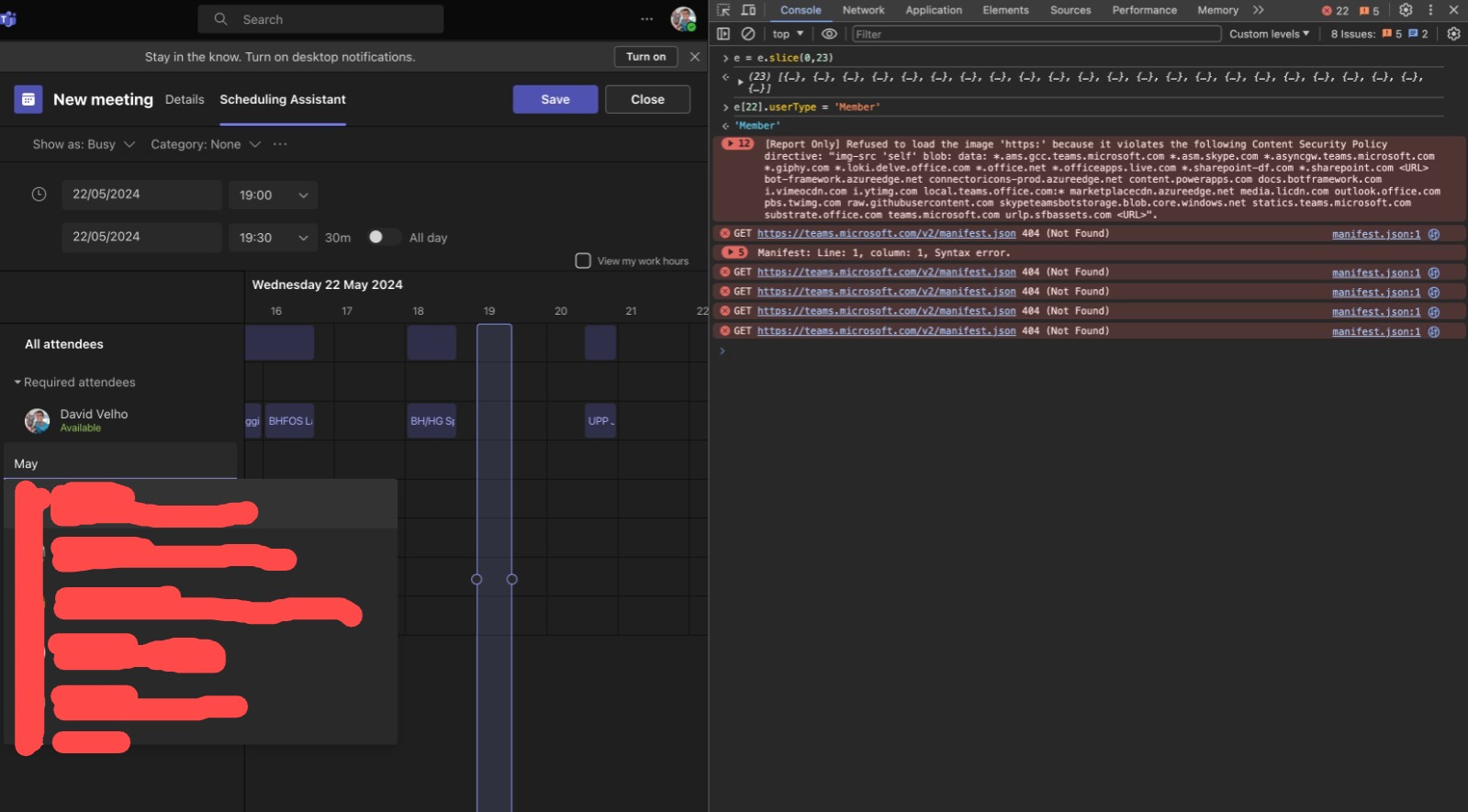Open console settings gear
Viewport: 1468px width, 812px height.
(1453, 34)
